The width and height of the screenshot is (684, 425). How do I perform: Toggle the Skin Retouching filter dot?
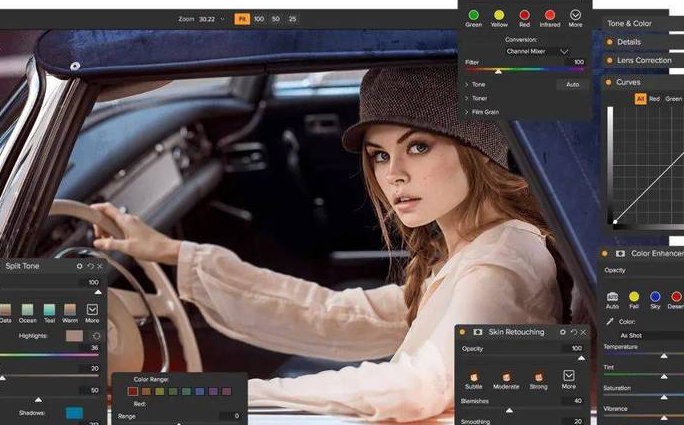(462, 332)
